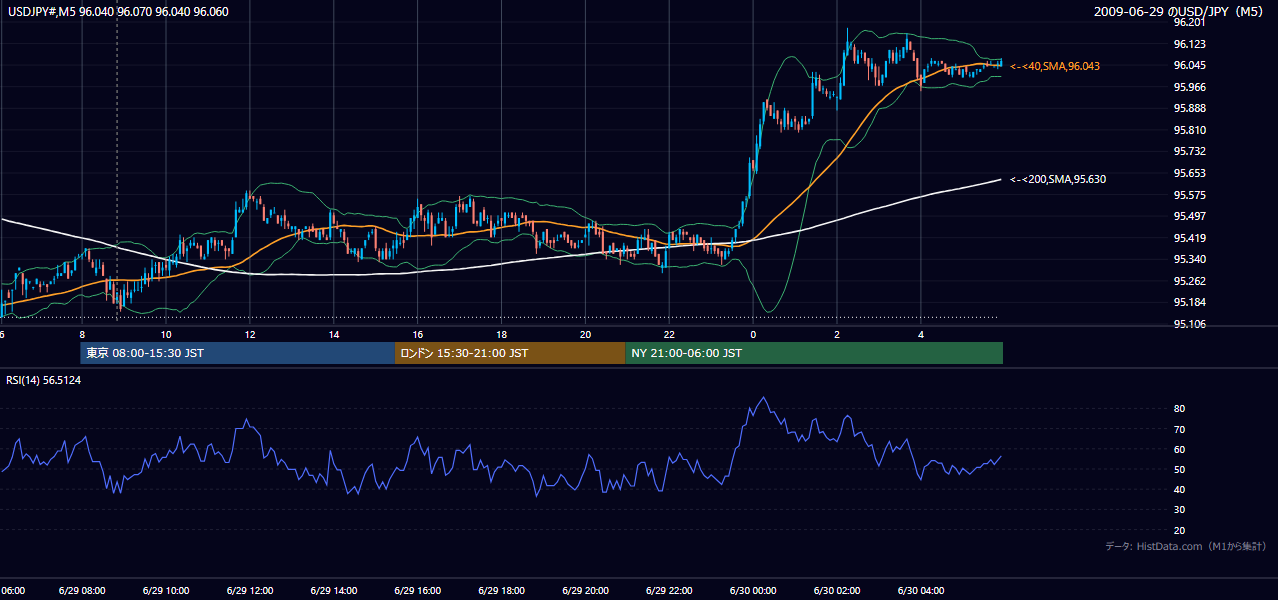Click hour tick 18 under price chart
The image size is (1278, 600).
point(501,334)
